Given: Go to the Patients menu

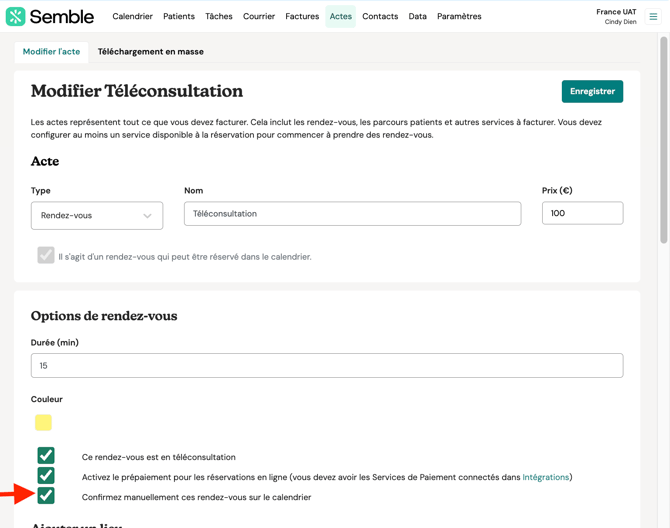Looking at the screenshot, I should pos(179,16).
